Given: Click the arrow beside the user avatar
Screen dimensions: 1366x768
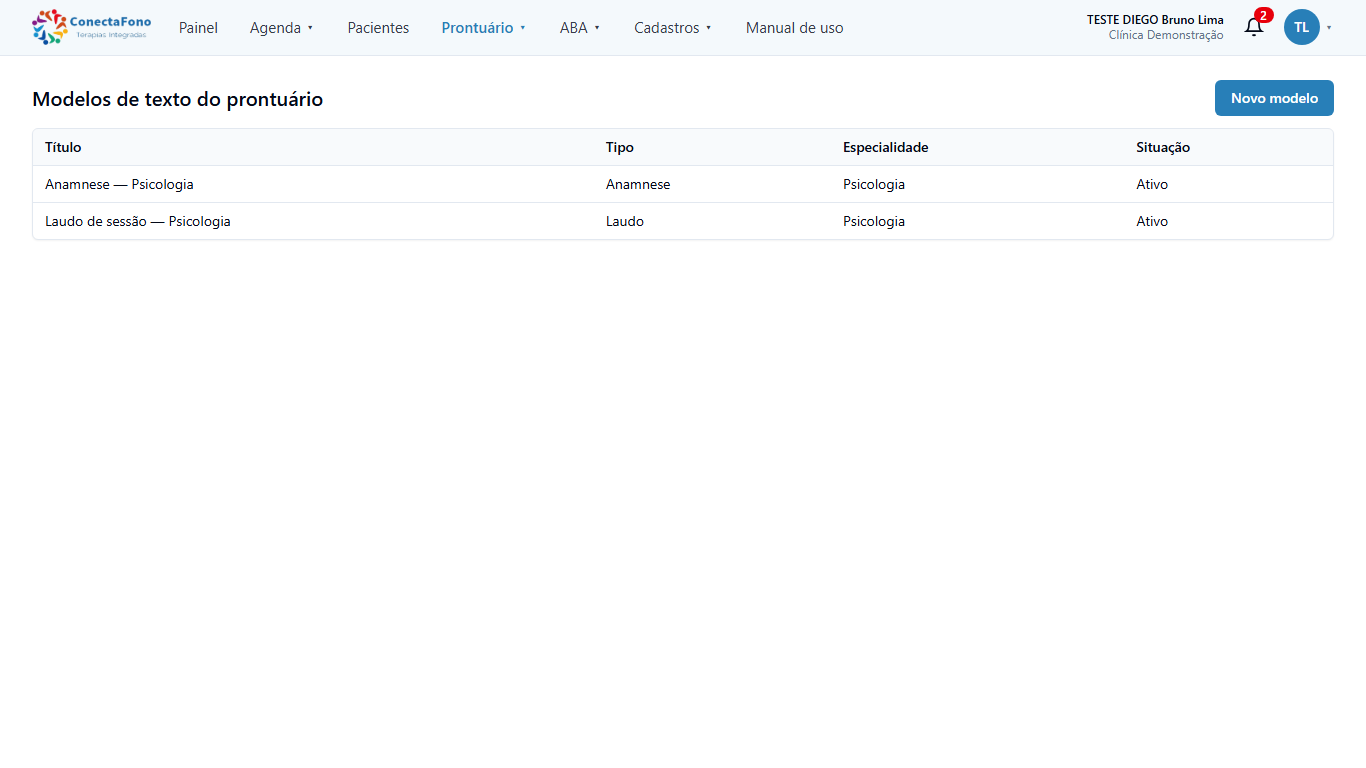Looking at the screenshot, I should click(x=1329, y=28).
